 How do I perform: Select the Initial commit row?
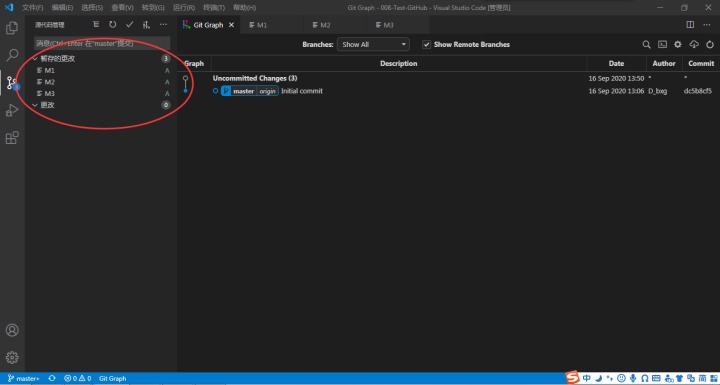(x=448, y=91)
